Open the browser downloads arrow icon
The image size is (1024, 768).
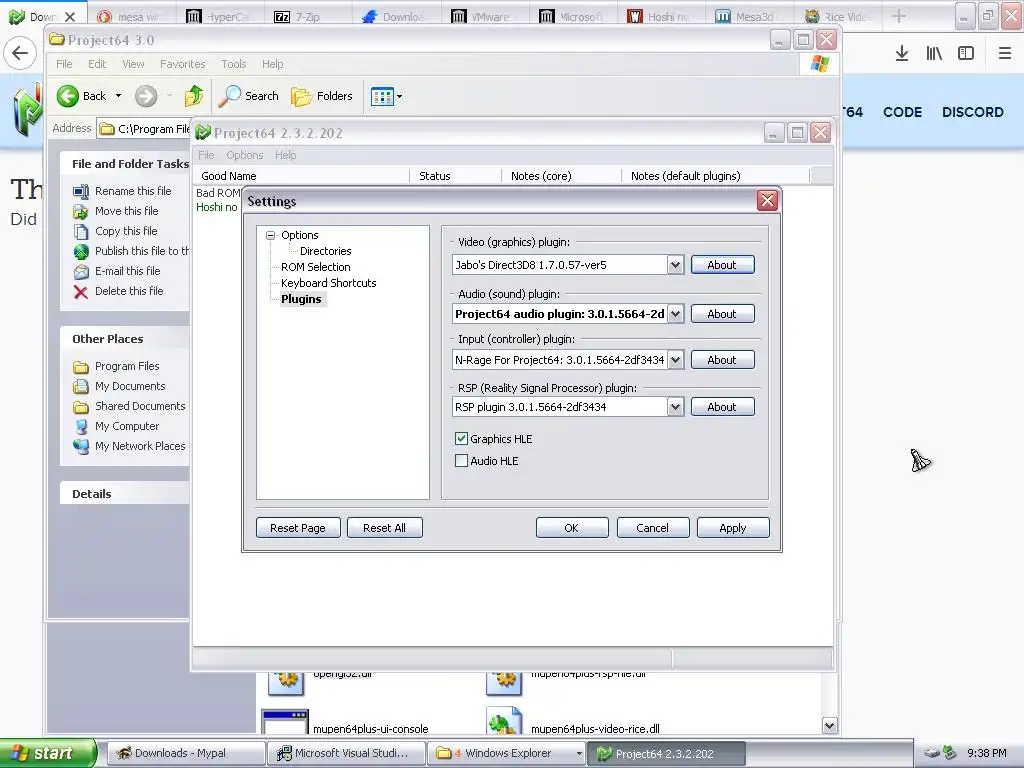tap(902, 53)
